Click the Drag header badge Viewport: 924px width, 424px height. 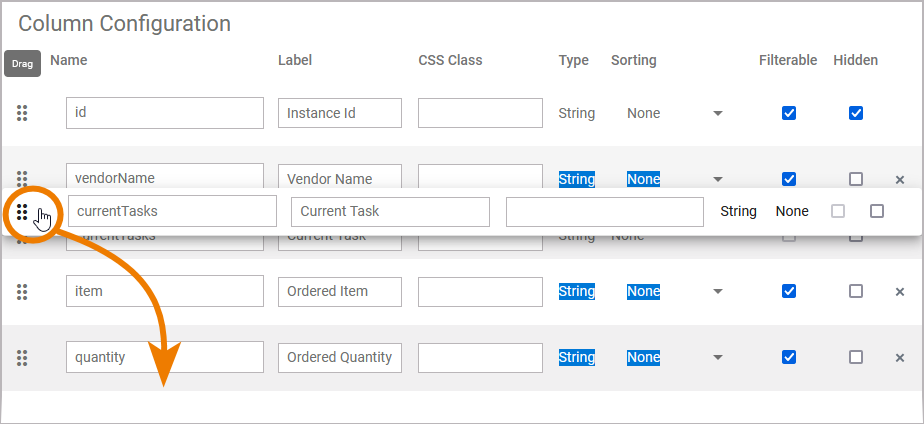point(23,63)
